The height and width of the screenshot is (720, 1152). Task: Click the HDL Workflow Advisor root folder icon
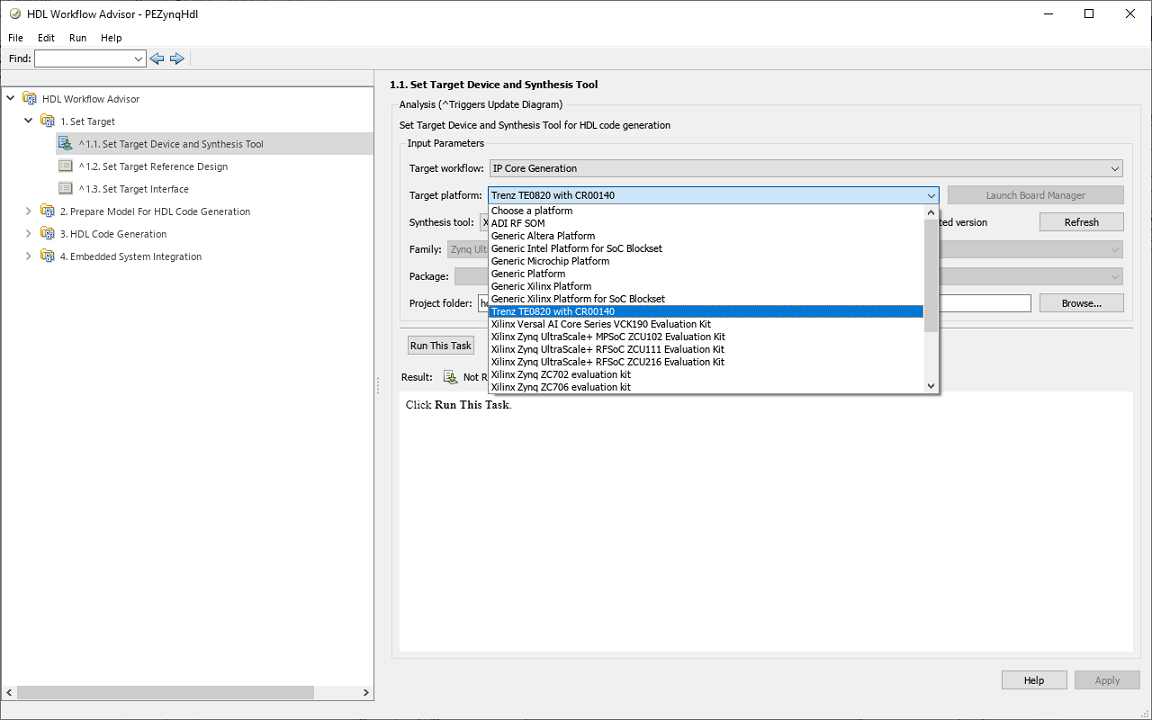(x=29, y=98)
